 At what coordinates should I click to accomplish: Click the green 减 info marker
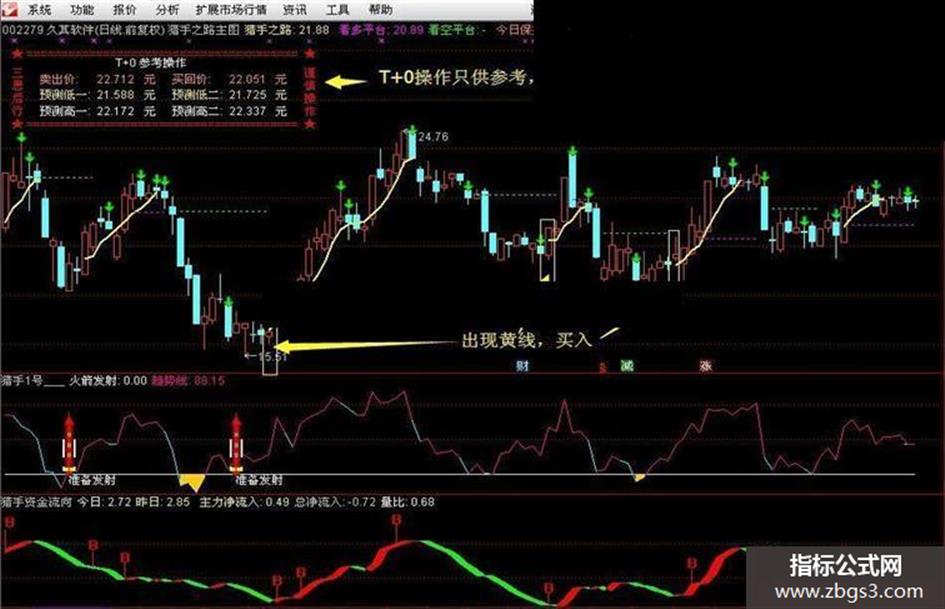coord(627,365)
